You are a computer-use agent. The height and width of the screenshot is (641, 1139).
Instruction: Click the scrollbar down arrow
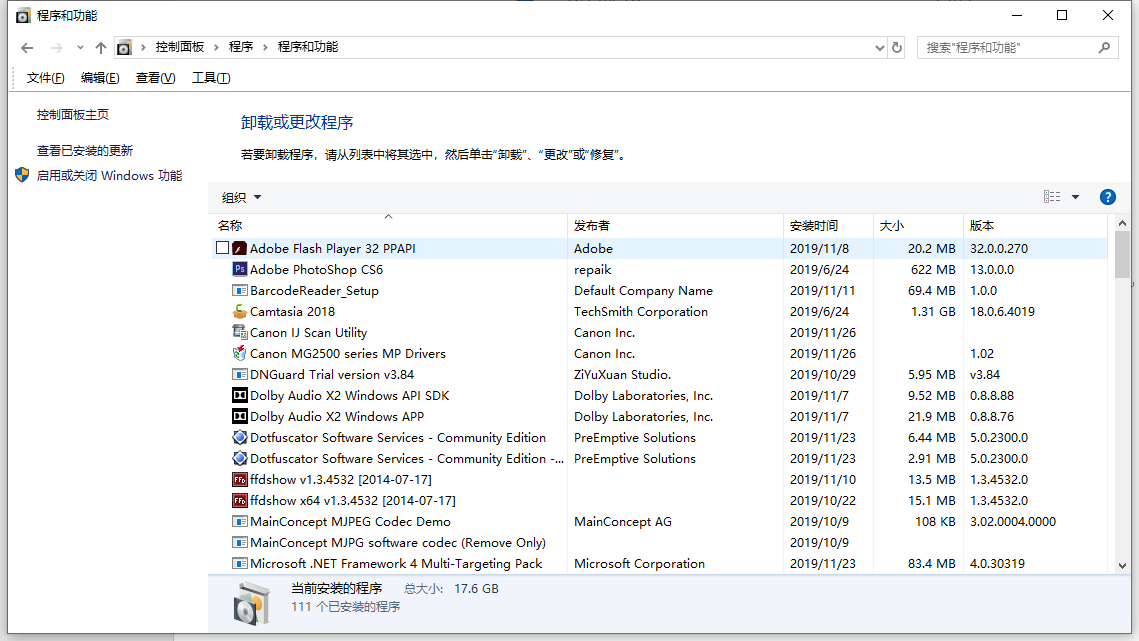tap(1122, 565)
